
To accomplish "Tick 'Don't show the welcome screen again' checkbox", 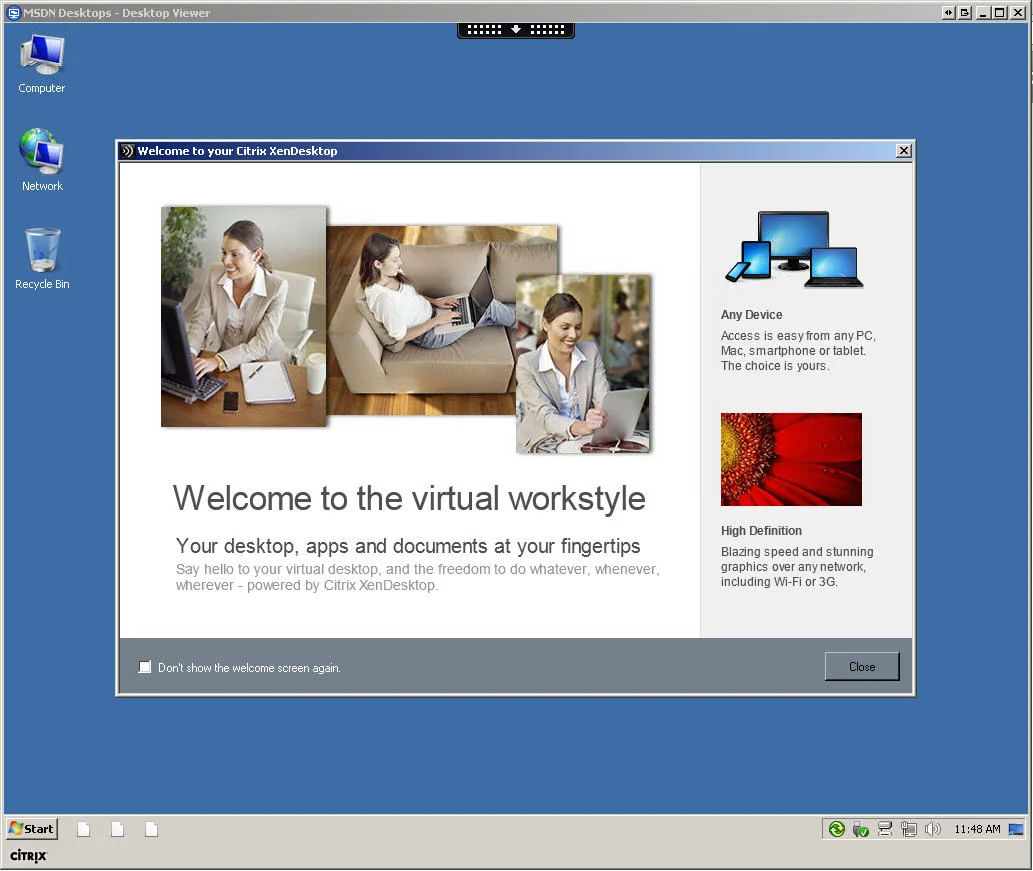I will [145, 667].
